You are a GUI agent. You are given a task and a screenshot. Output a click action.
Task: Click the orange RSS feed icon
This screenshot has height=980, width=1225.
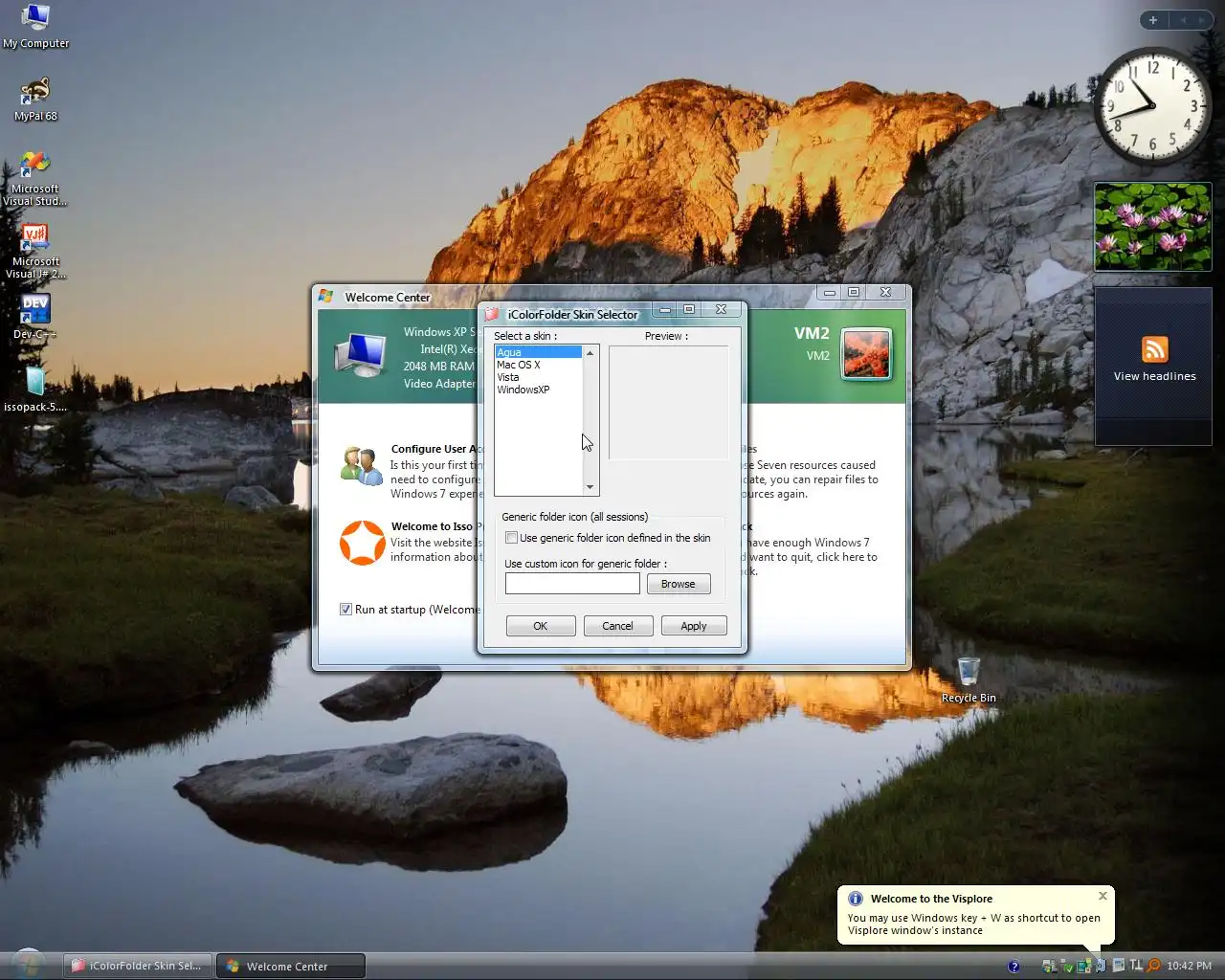(1155, 349)
